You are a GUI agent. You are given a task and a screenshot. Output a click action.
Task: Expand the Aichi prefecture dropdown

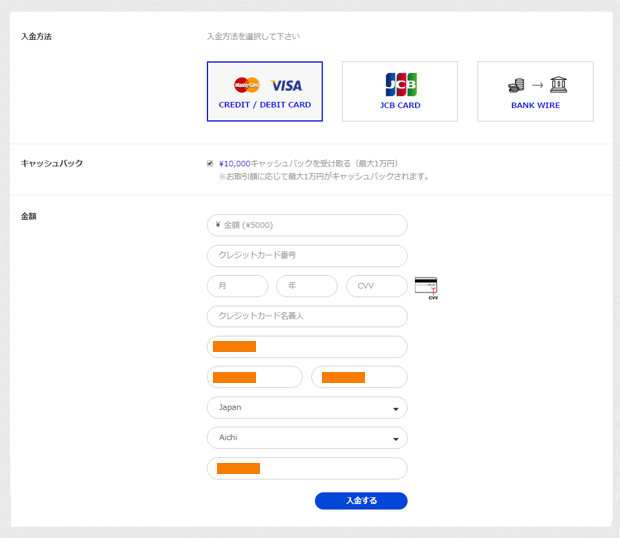307,438
